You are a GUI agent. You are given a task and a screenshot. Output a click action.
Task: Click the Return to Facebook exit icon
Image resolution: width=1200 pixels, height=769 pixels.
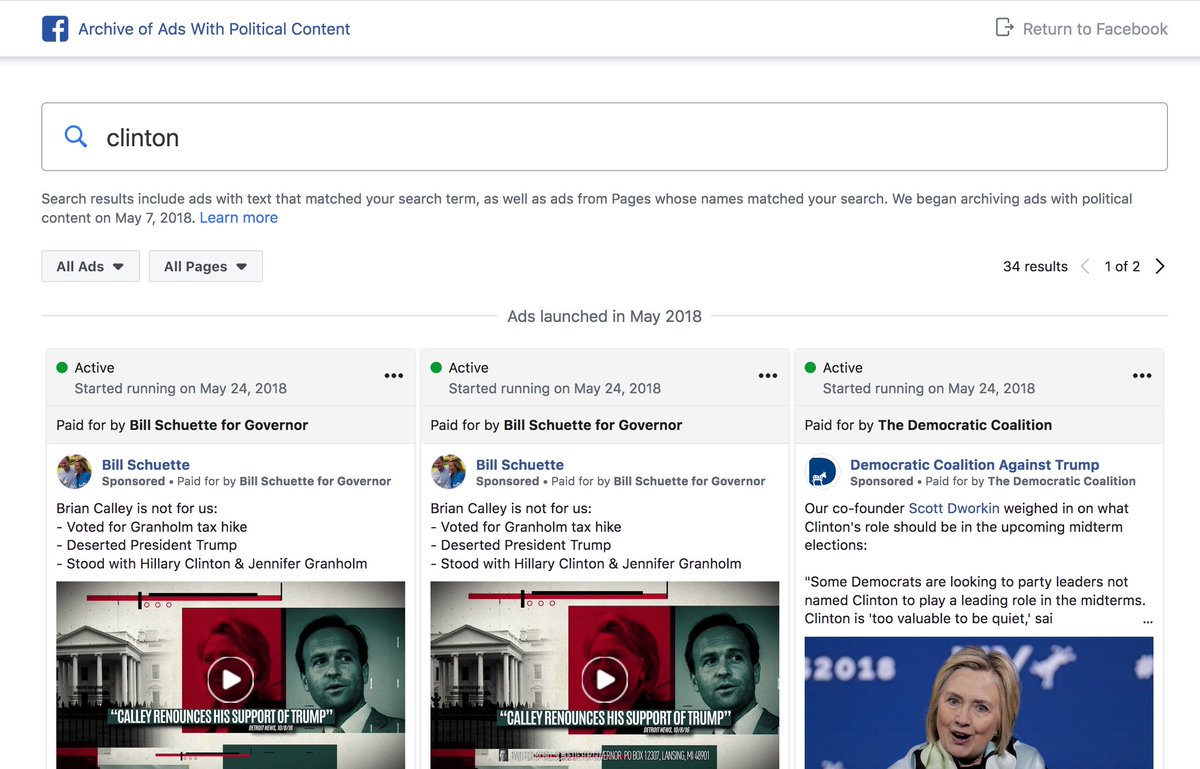coord(1004,28)
